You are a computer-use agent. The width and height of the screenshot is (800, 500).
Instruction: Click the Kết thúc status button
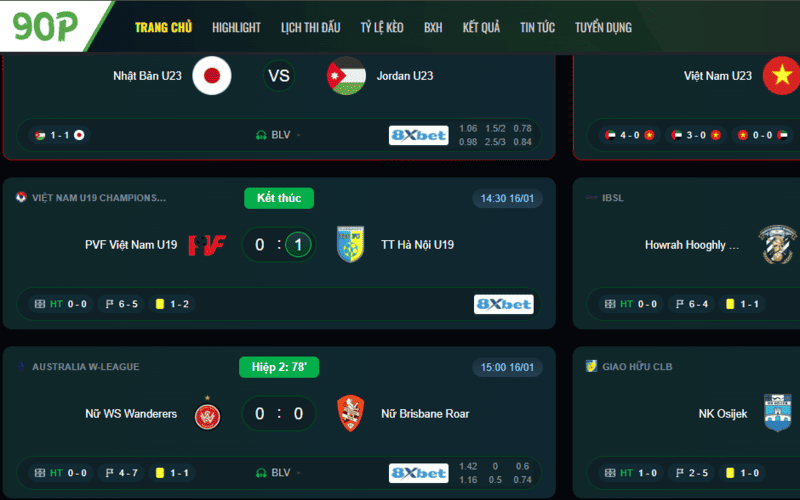point(279,198)
